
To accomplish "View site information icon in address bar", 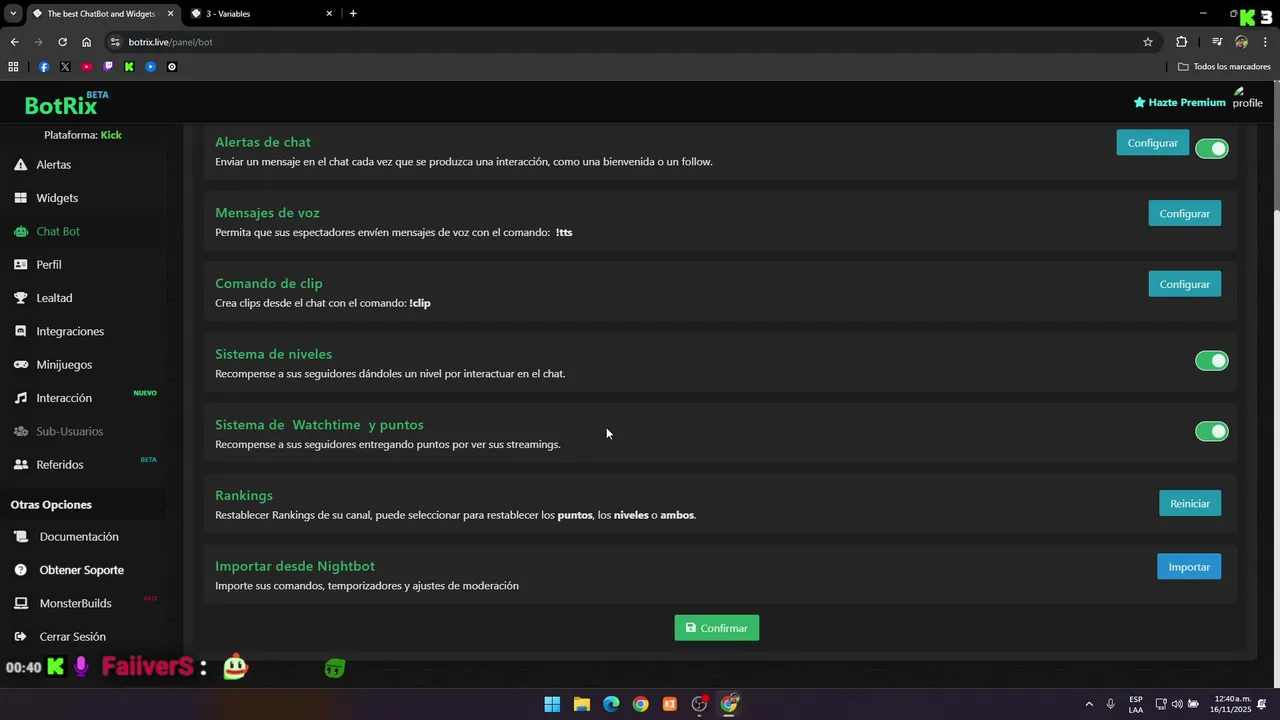I will 116,42.
